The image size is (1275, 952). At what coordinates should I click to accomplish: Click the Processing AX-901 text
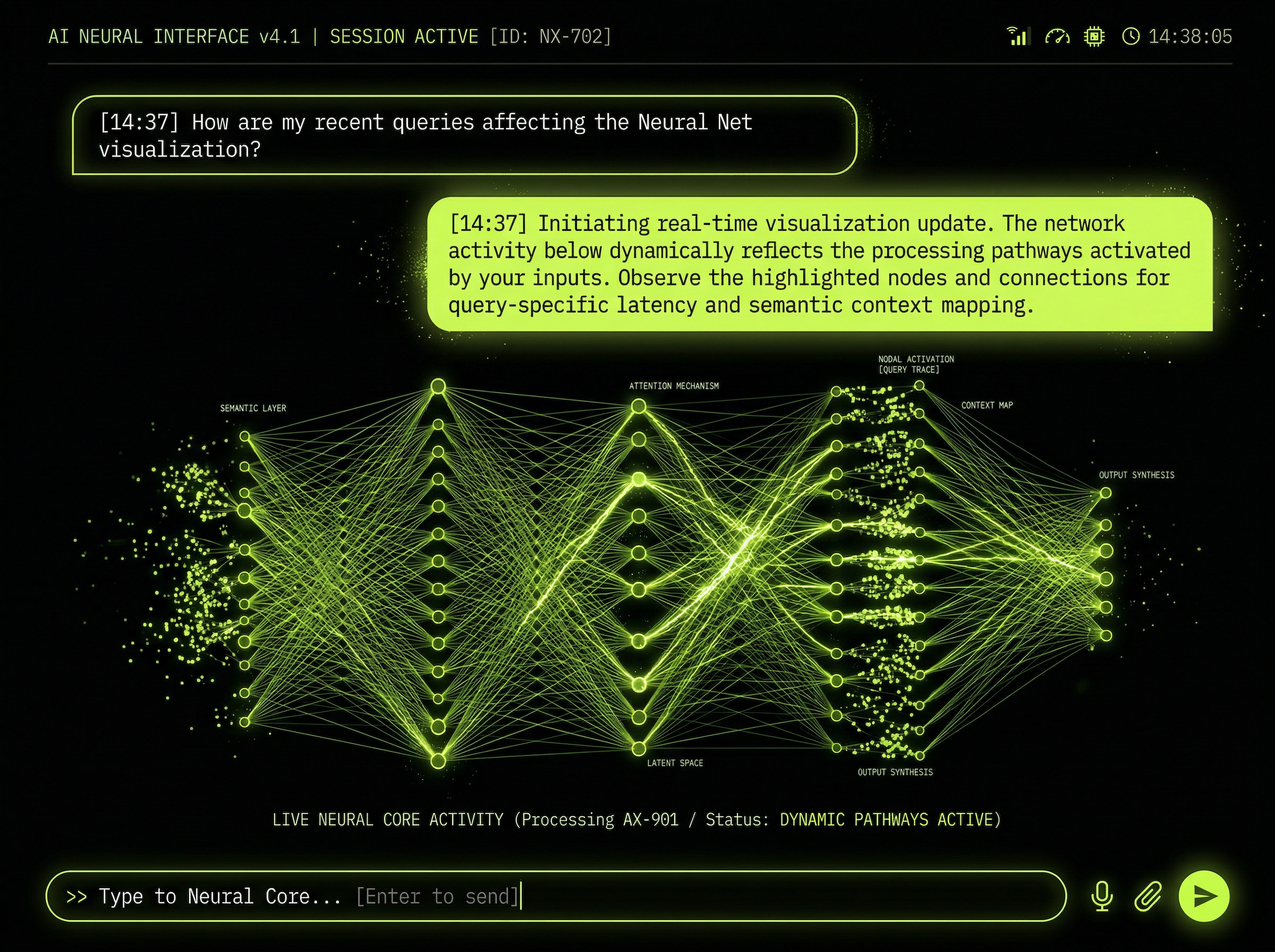point(600,820)
